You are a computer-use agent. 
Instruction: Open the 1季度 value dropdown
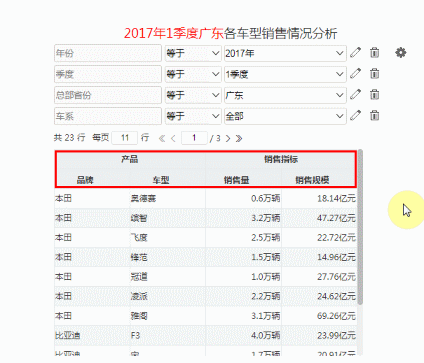pos(285,74)
